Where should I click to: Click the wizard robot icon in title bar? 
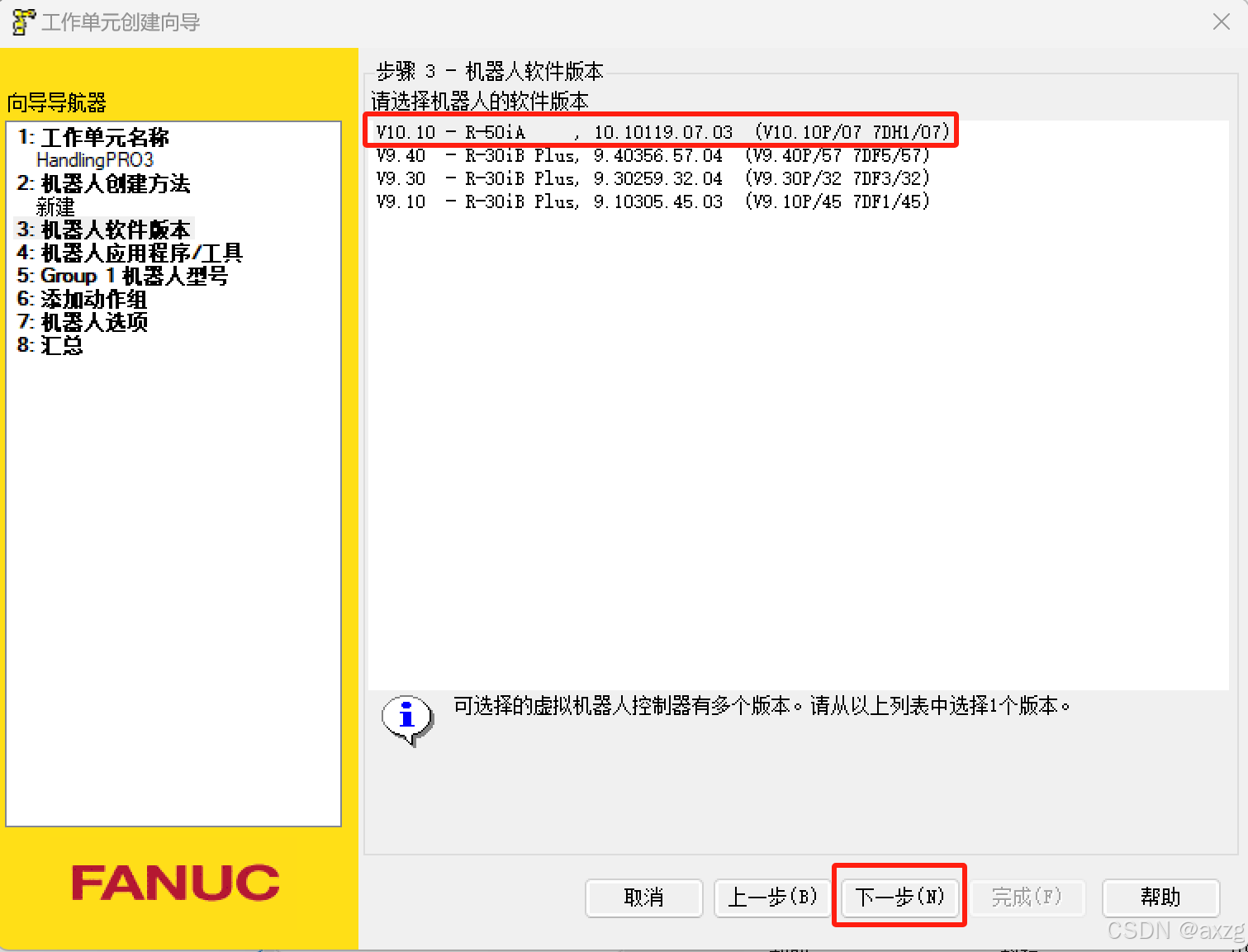click(x=23, y=22)
